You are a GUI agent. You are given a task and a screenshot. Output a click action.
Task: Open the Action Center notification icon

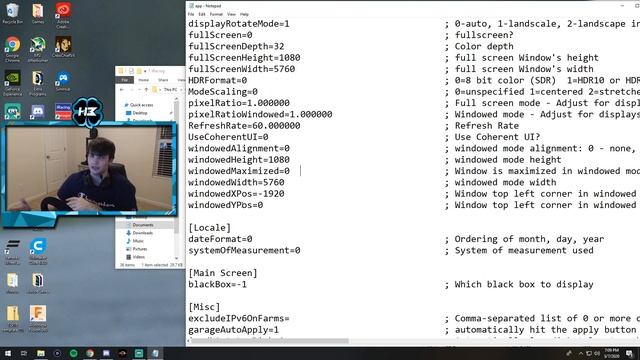click(629, 353)
